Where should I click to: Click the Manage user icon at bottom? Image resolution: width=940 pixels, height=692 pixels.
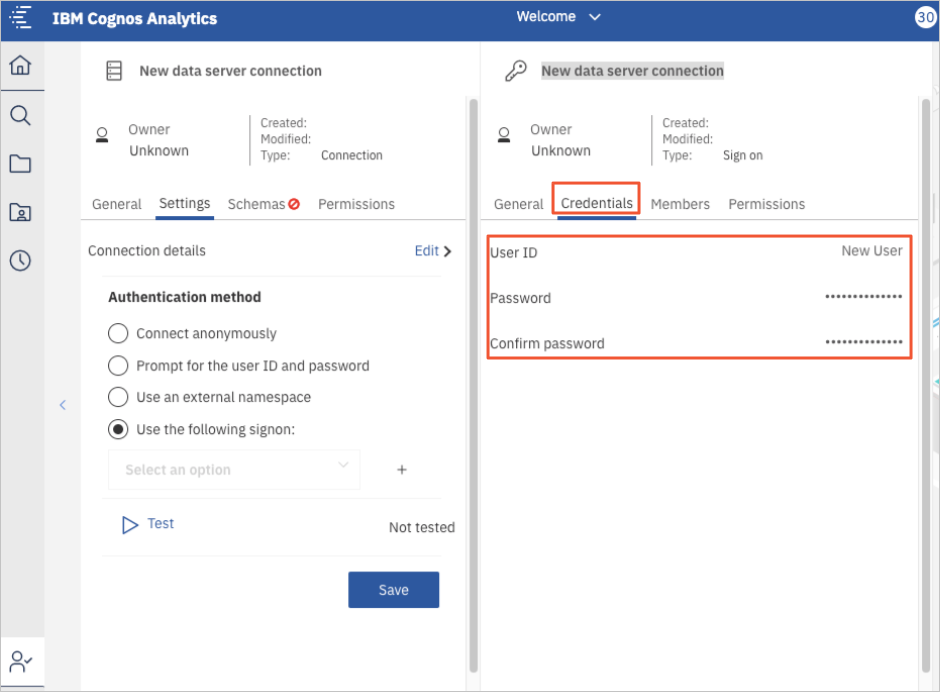coord(20,661)
